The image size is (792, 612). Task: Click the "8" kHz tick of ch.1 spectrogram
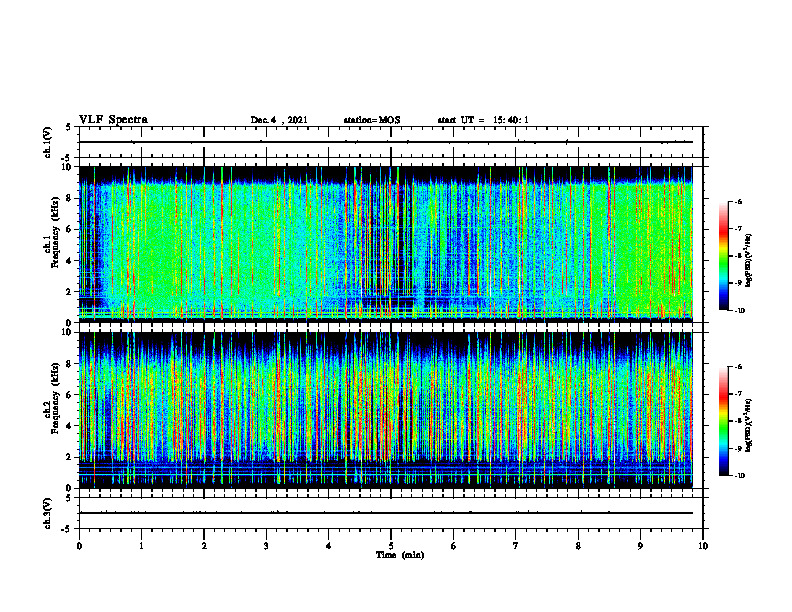pos(69,198)
